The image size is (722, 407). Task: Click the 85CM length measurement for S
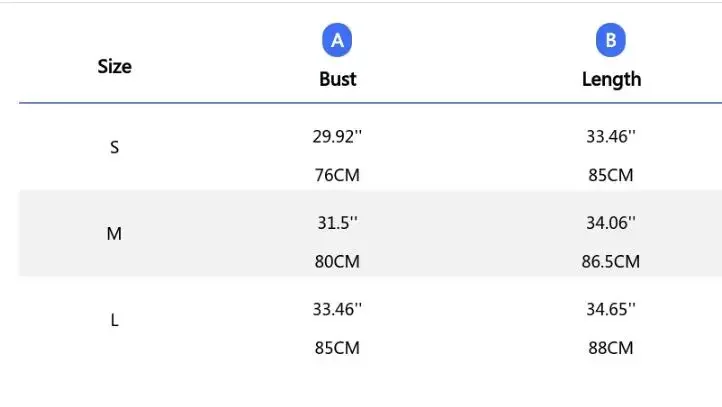coord(611,175)
